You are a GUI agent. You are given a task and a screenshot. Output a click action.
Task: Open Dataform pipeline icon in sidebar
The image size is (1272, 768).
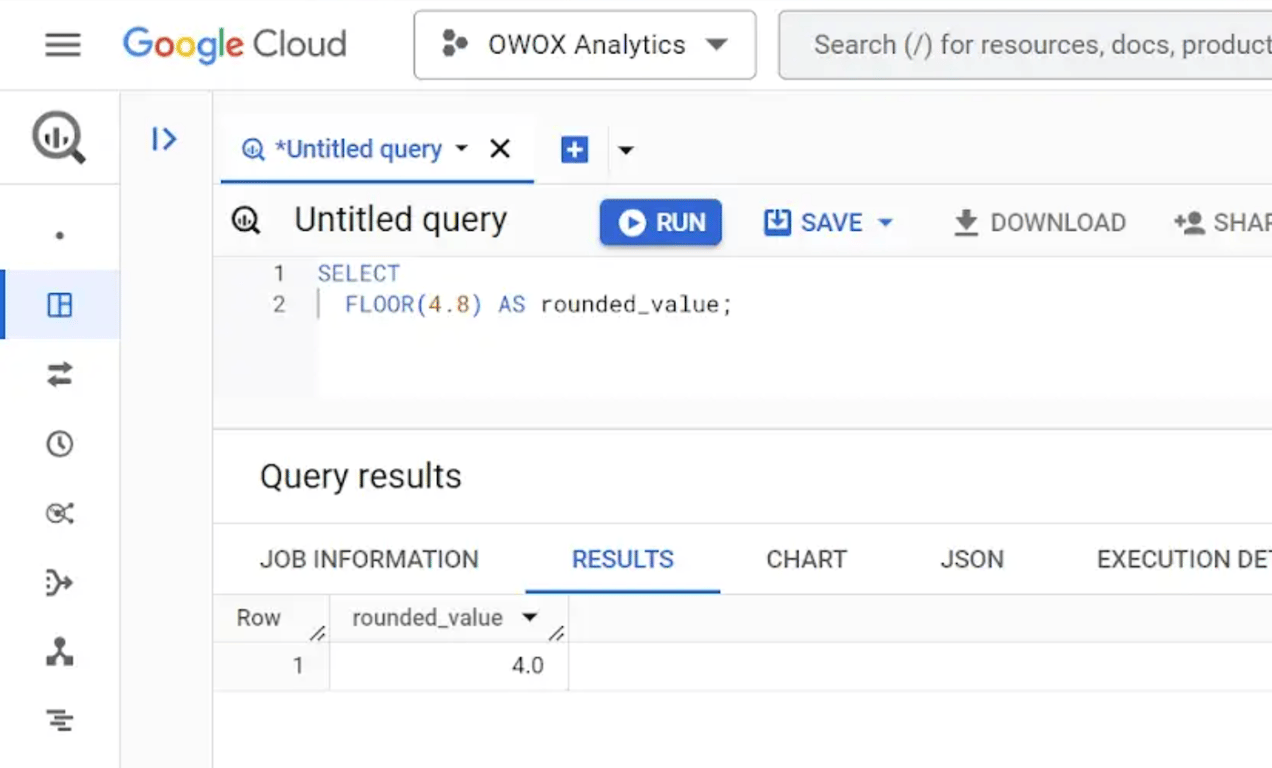click(60, 583)
